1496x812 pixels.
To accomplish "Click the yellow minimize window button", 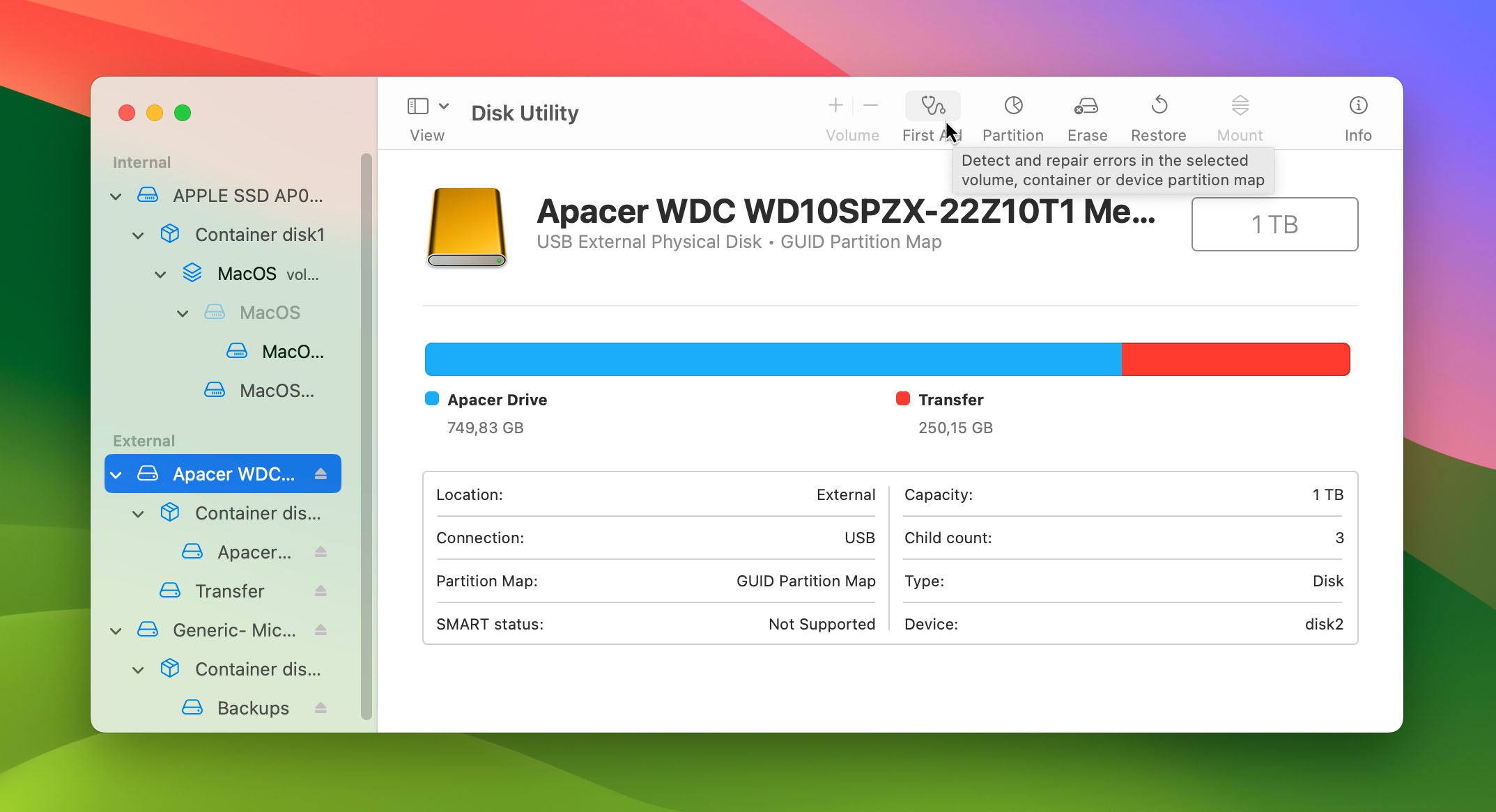I will (x=155, y=113).
